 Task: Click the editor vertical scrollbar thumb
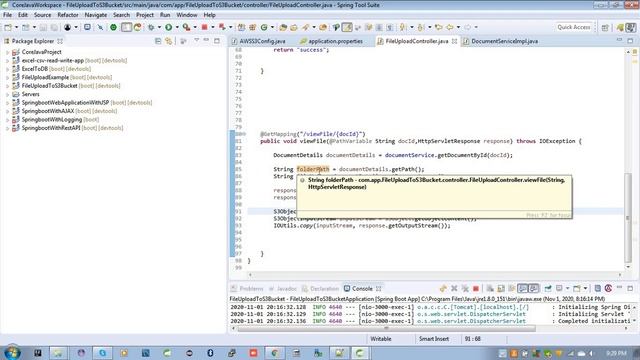628,218
